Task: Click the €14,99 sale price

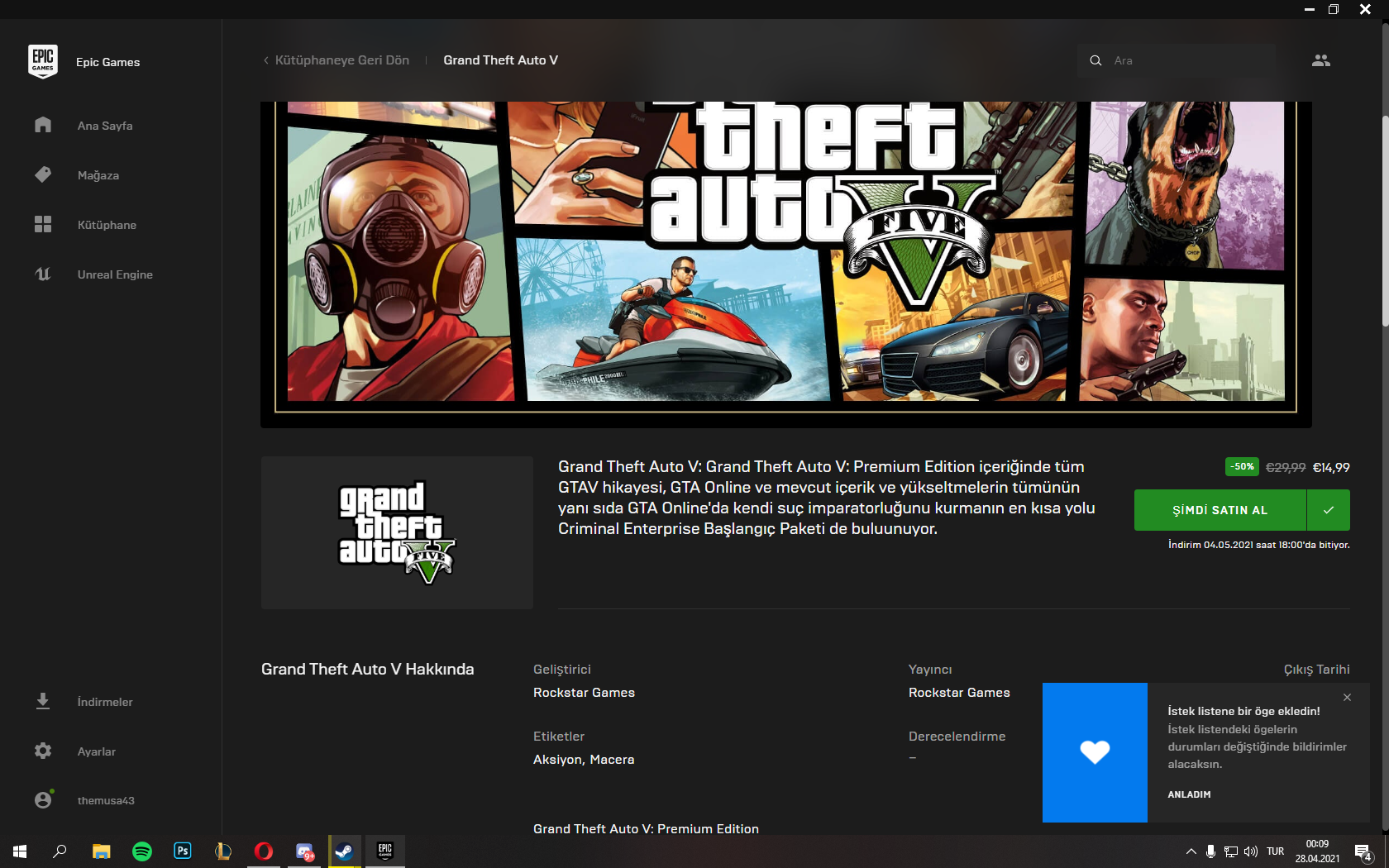Action: tap(1331, 468)
